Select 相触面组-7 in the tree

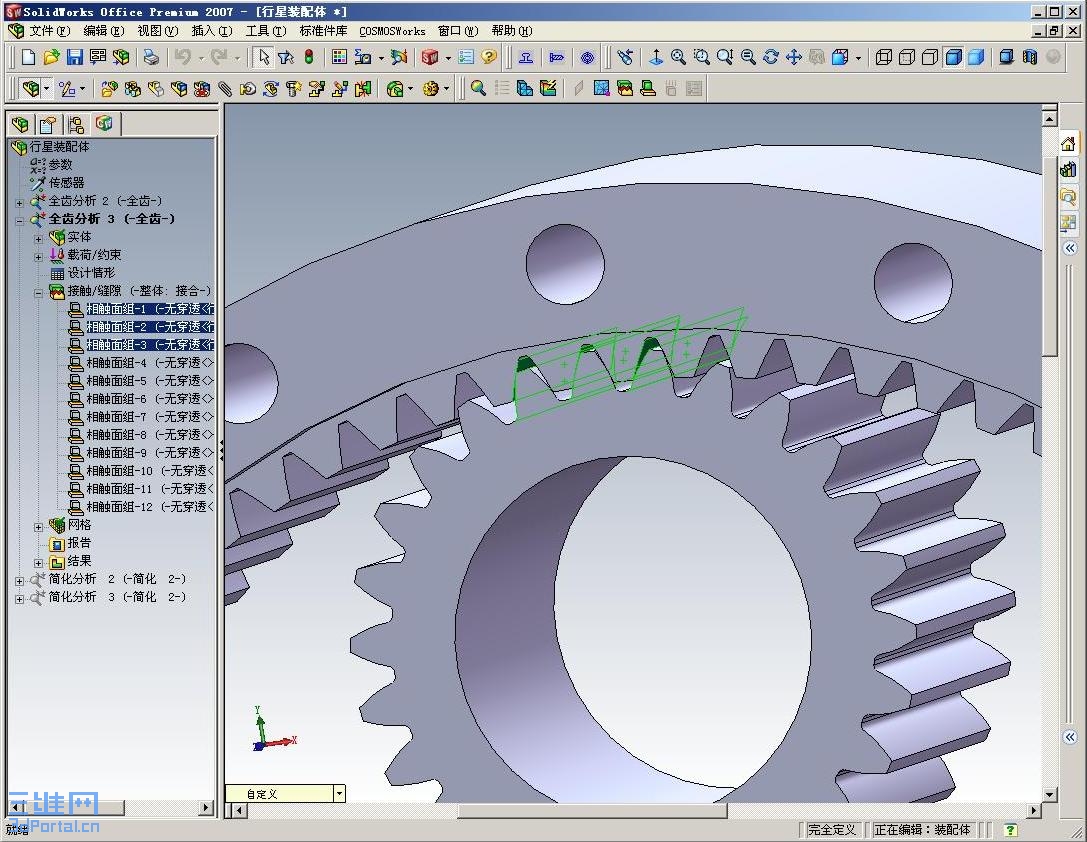click(x=141, y=416)
